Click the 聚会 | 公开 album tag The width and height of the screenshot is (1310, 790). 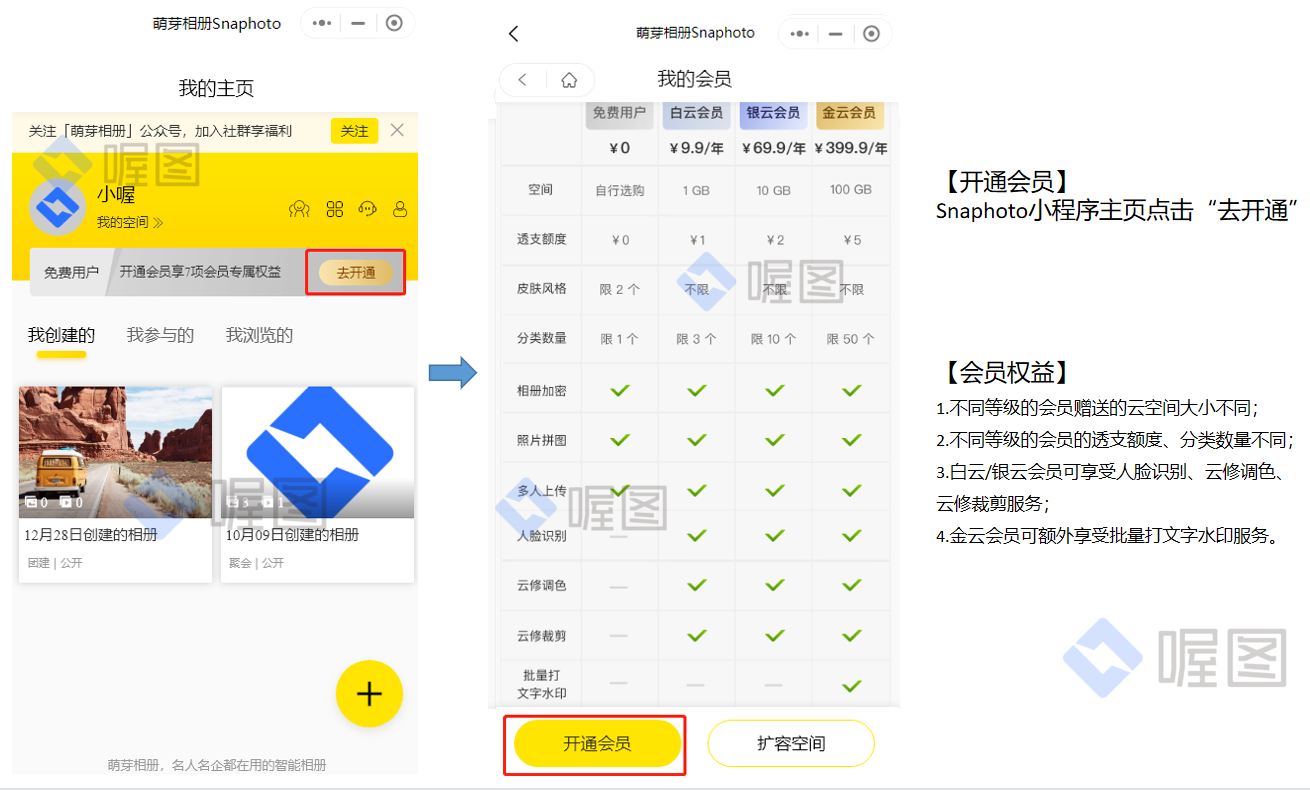[257, 563]
